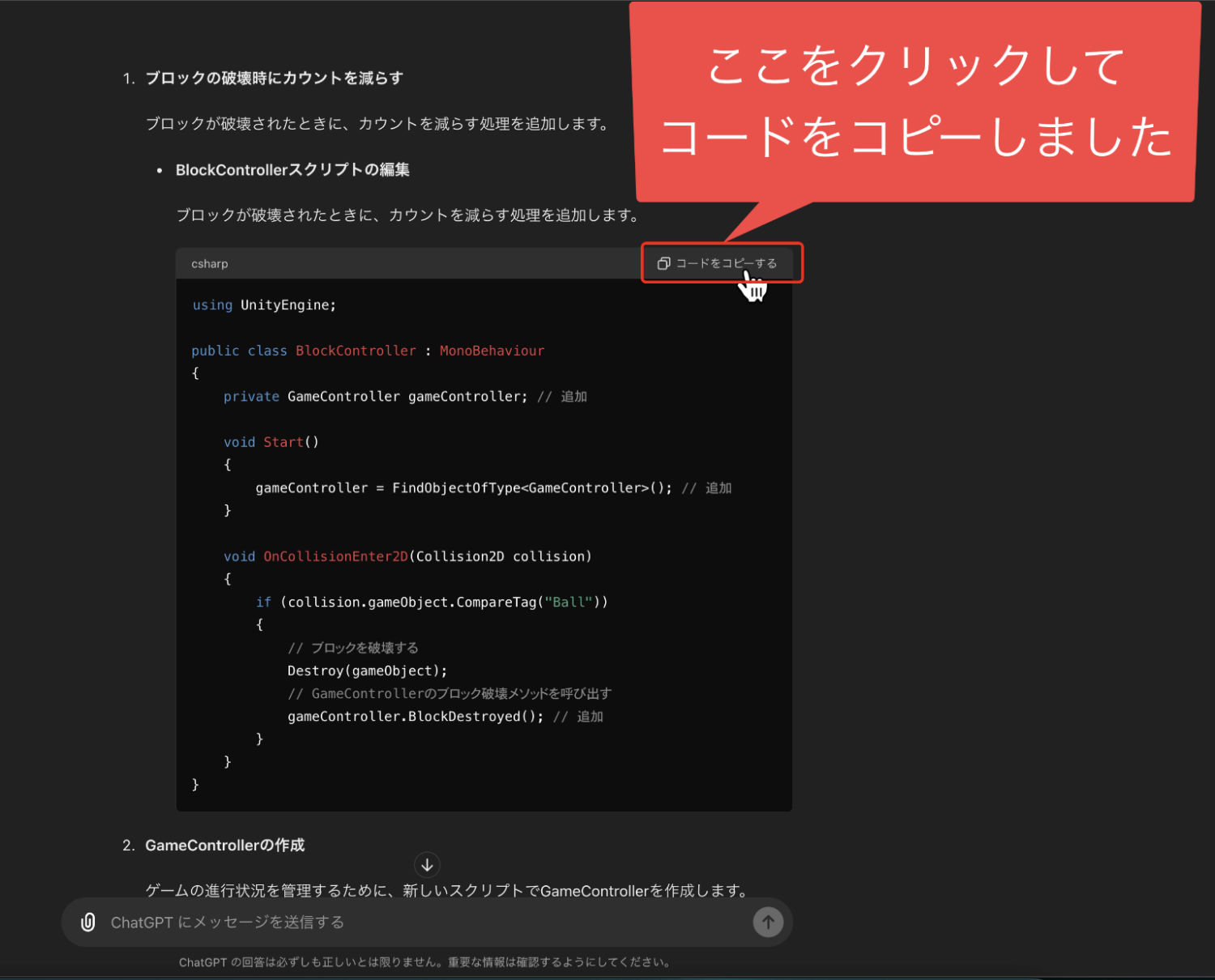Click the コードをコピーする copy code button
1215x980 pixels.
click(717, 263)
